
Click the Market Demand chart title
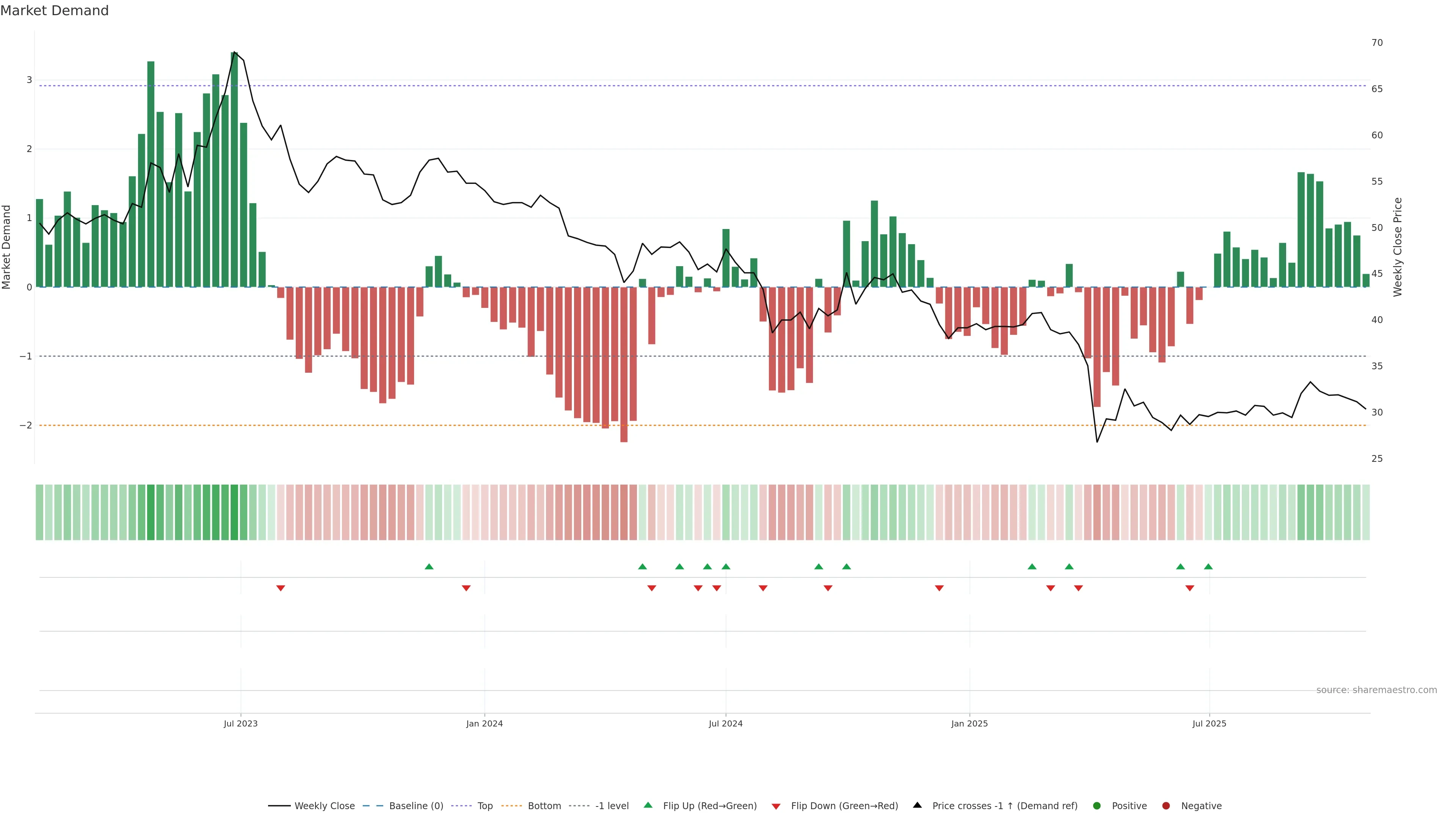tap(54, 11)
